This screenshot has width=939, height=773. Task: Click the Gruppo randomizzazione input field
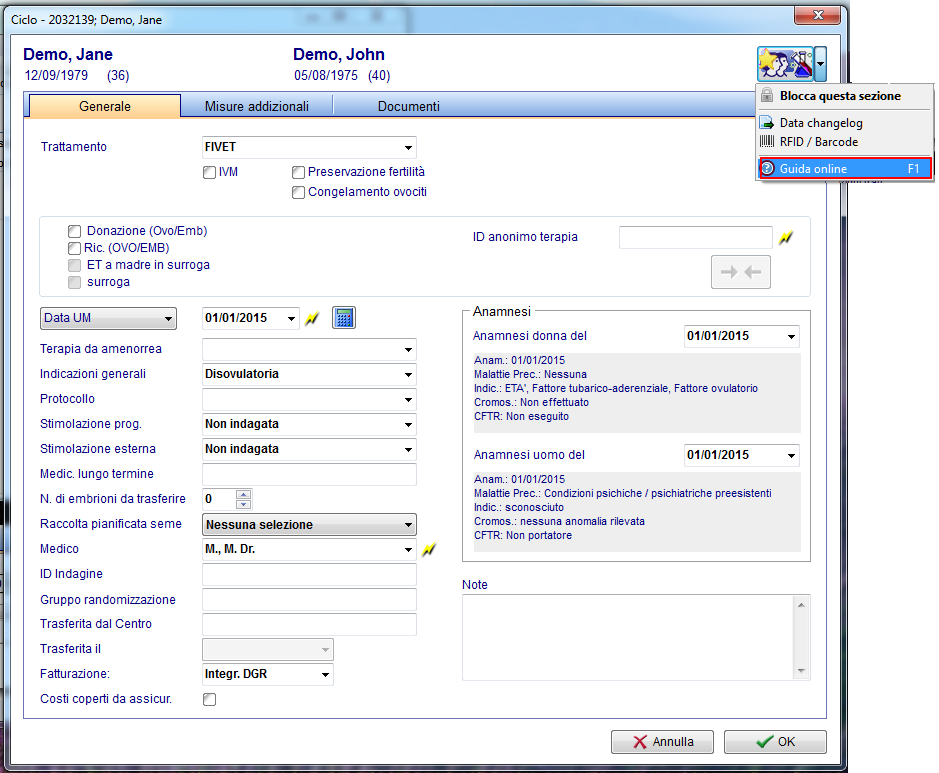[x=309, y=600]
